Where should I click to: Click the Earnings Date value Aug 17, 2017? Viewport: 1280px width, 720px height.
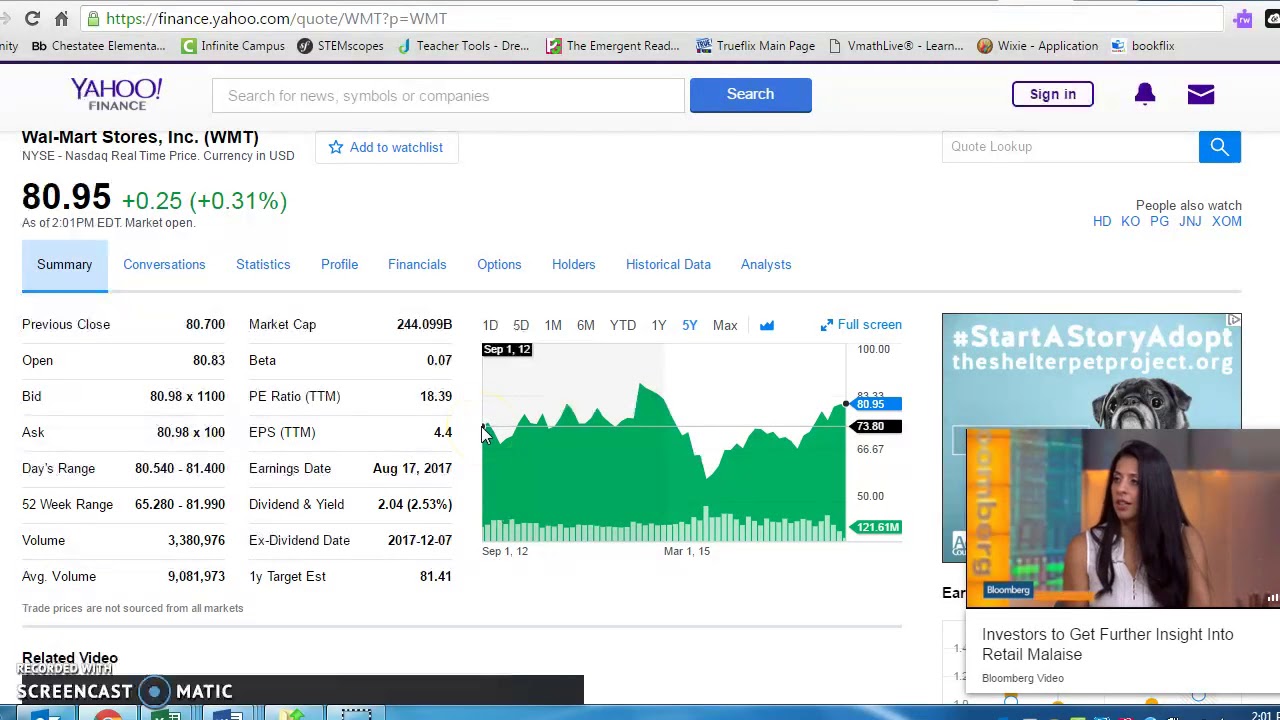click(x=412, y=468)
